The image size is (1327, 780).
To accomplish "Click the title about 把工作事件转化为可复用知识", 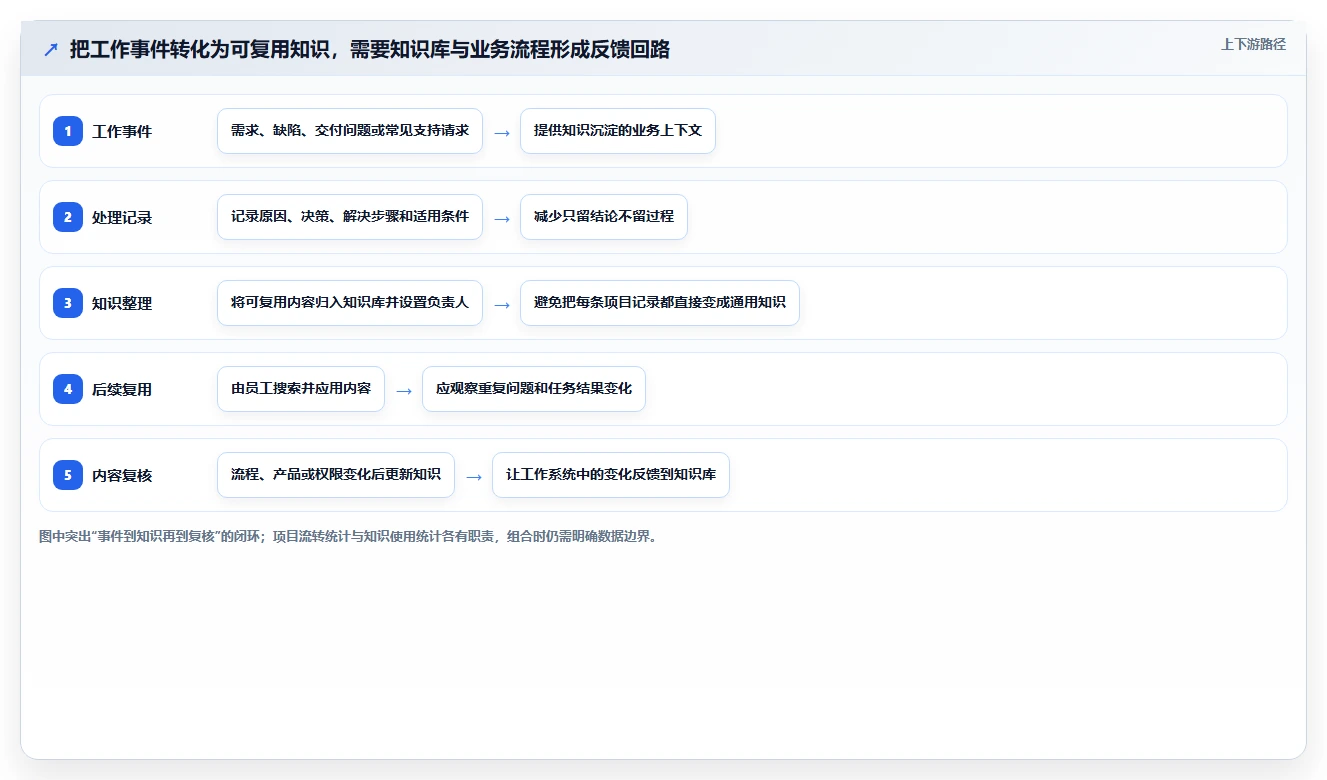I will [x=370, y=50].
